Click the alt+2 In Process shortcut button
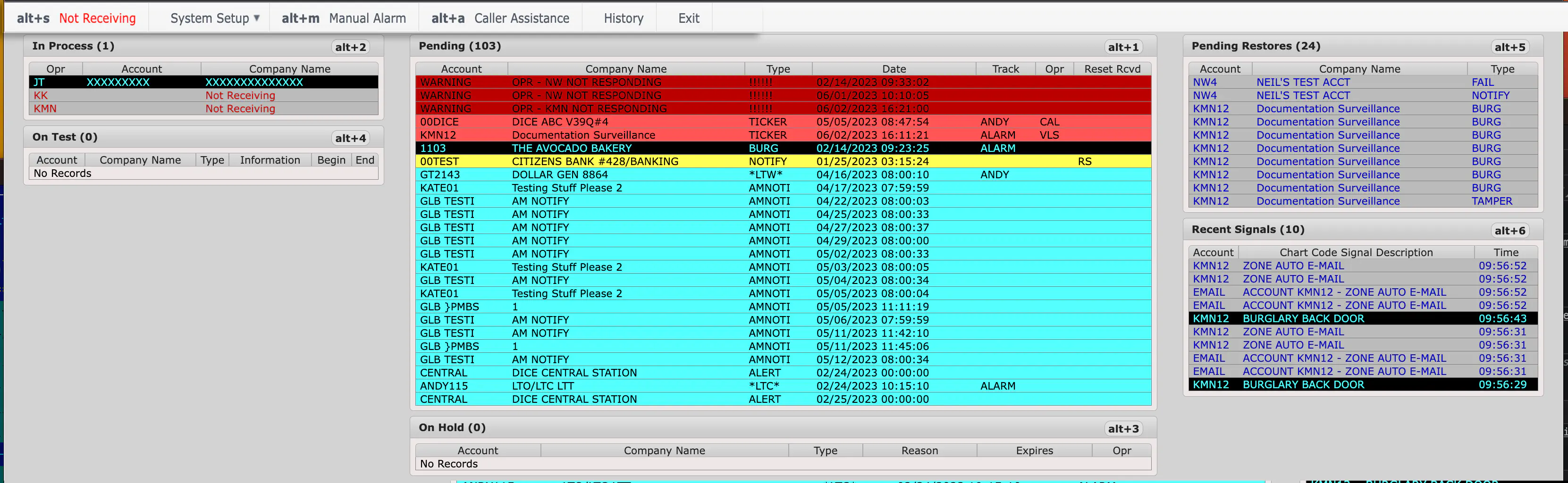1568x483 pixels. (x=351, y=47)
